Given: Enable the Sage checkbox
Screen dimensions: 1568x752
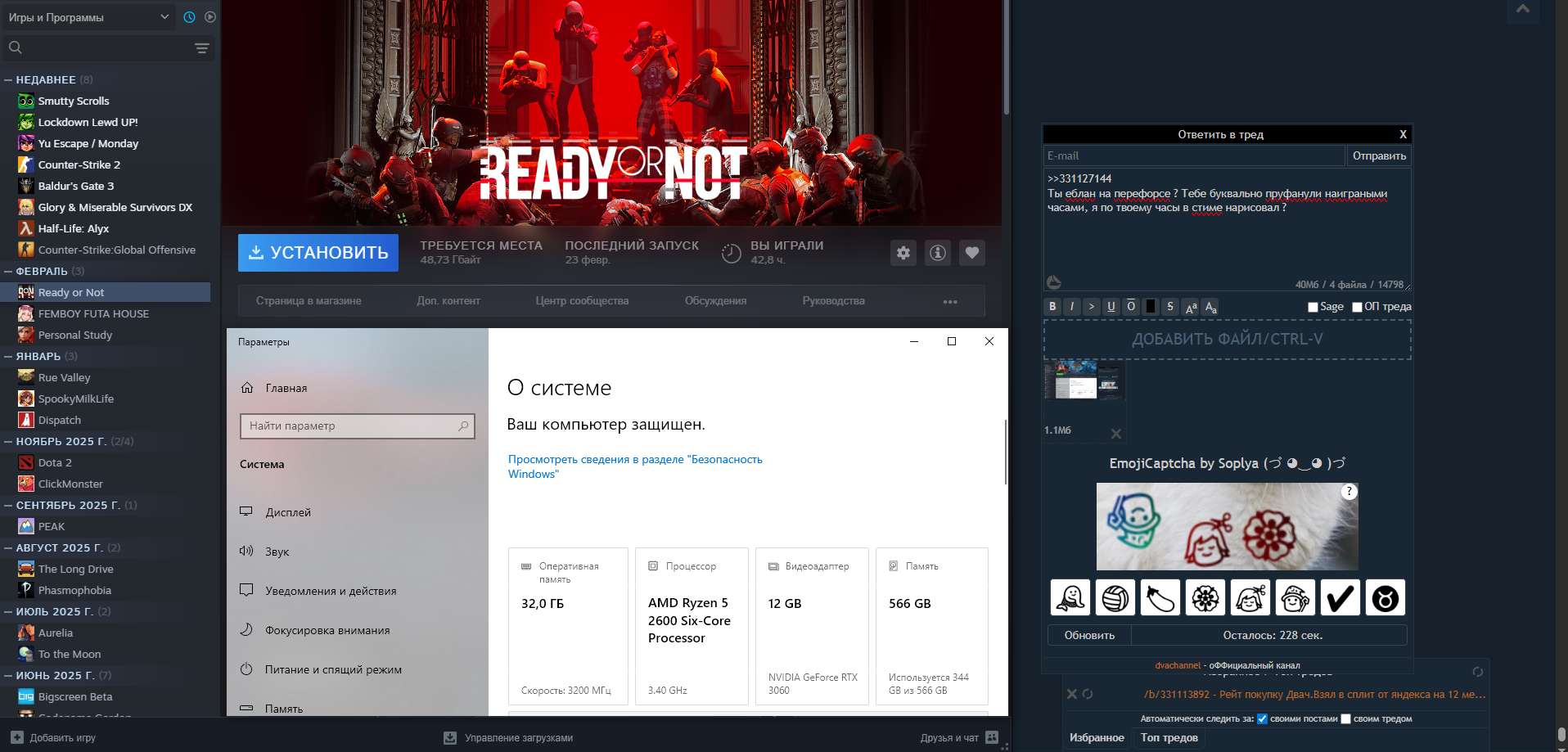Looking at the screenshot, I should coord(1313,307).
